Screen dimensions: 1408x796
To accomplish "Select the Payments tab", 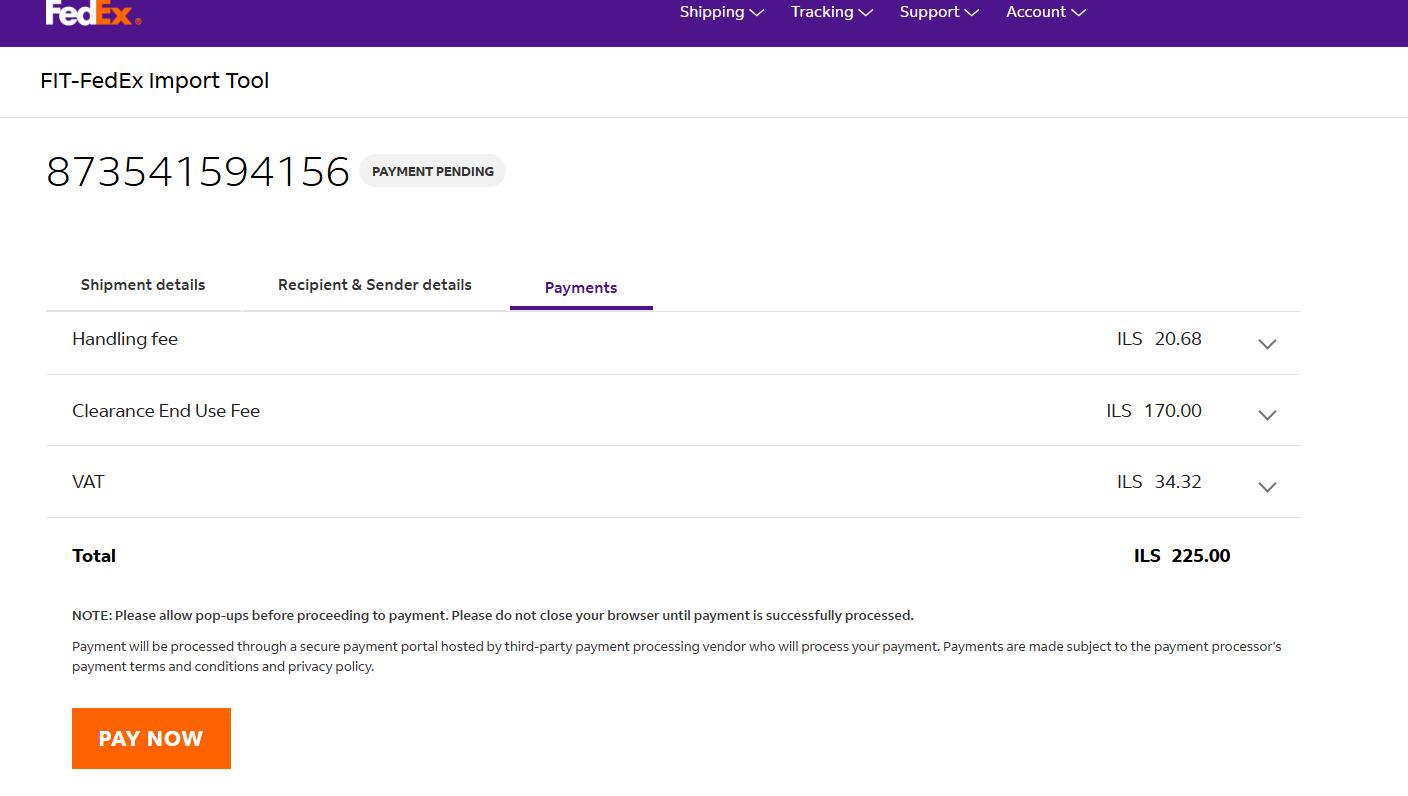I will pos(581,288).
